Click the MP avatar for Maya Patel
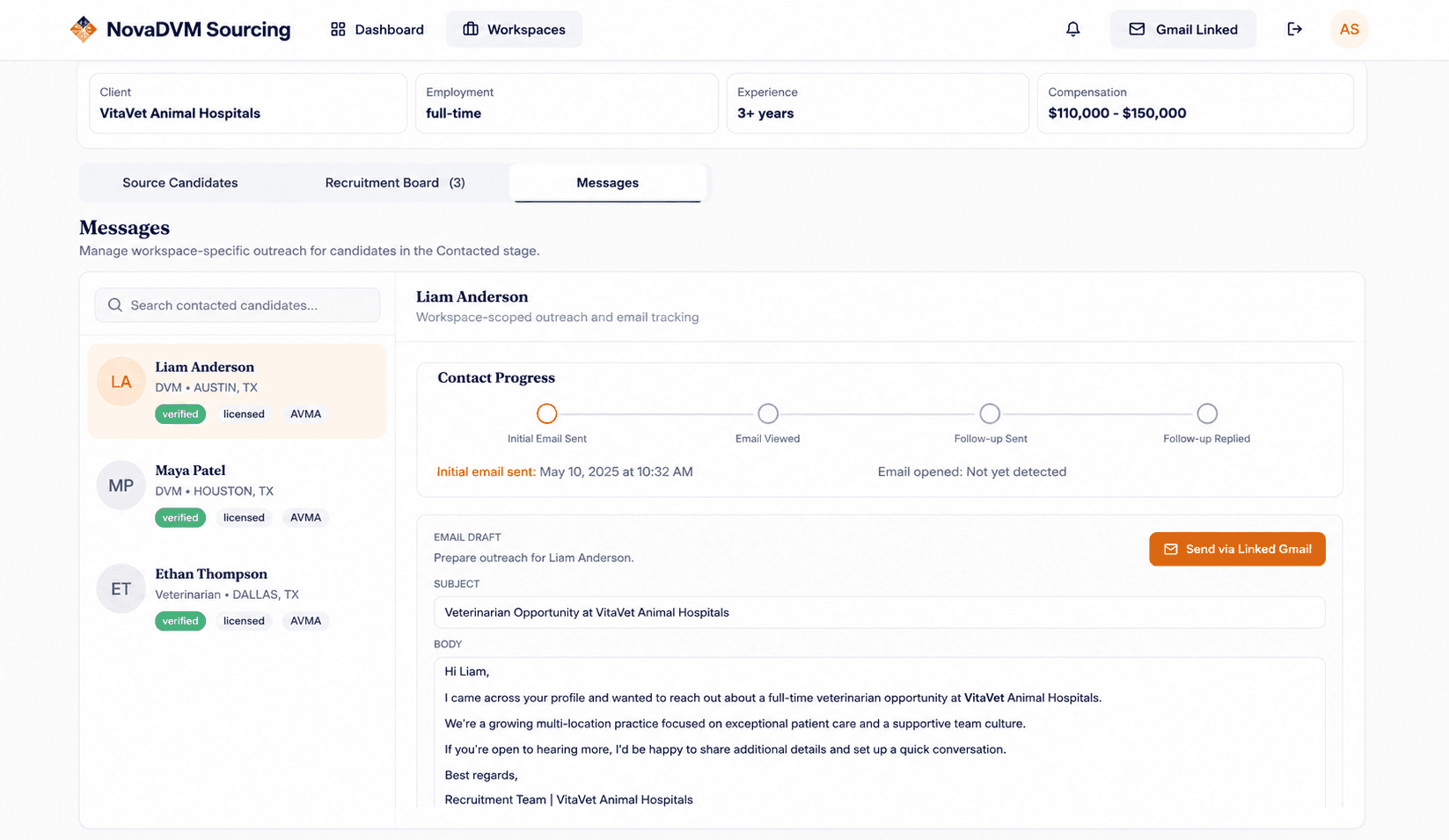 (x=121, y=486)
